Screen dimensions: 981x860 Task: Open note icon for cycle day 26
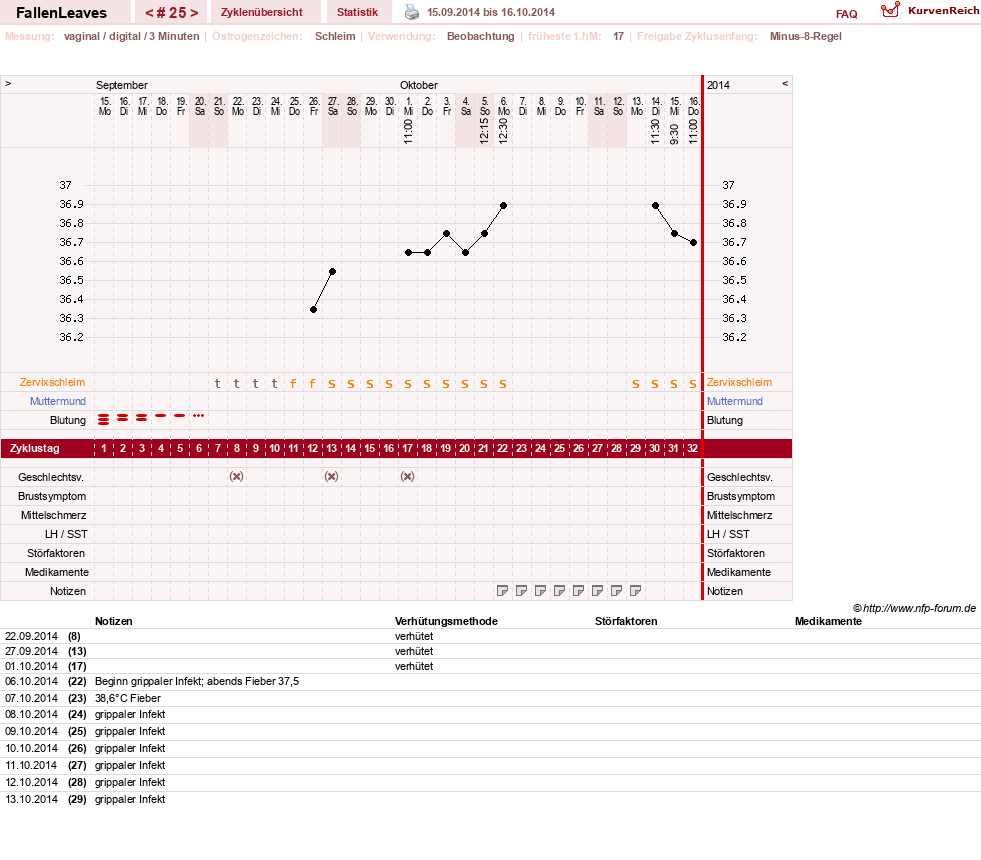578,590
